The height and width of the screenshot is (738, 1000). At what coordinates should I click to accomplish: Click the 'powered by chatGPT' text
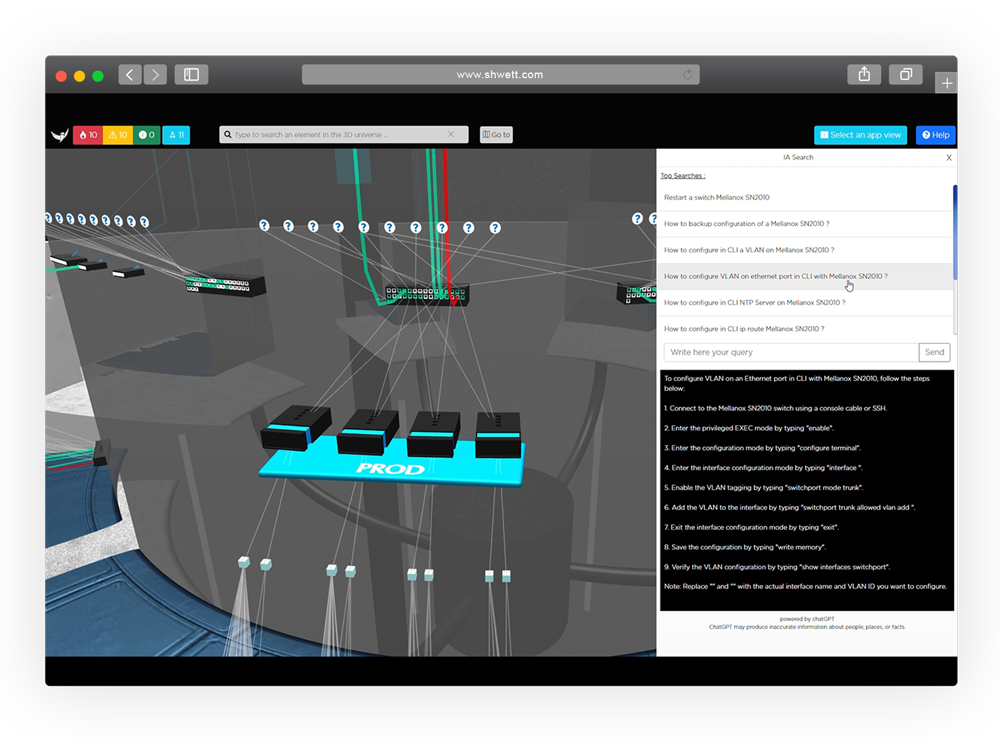point(807,619)
